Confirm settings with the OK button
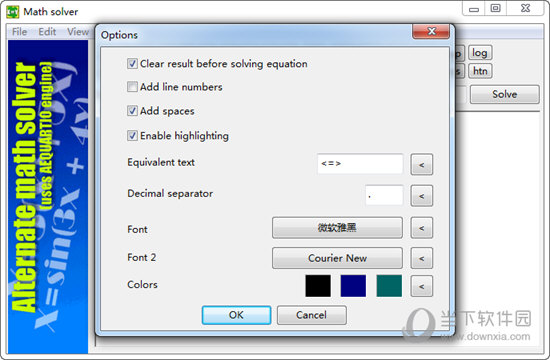The height and width of the screenshot is (360, 550). point(236,315)
